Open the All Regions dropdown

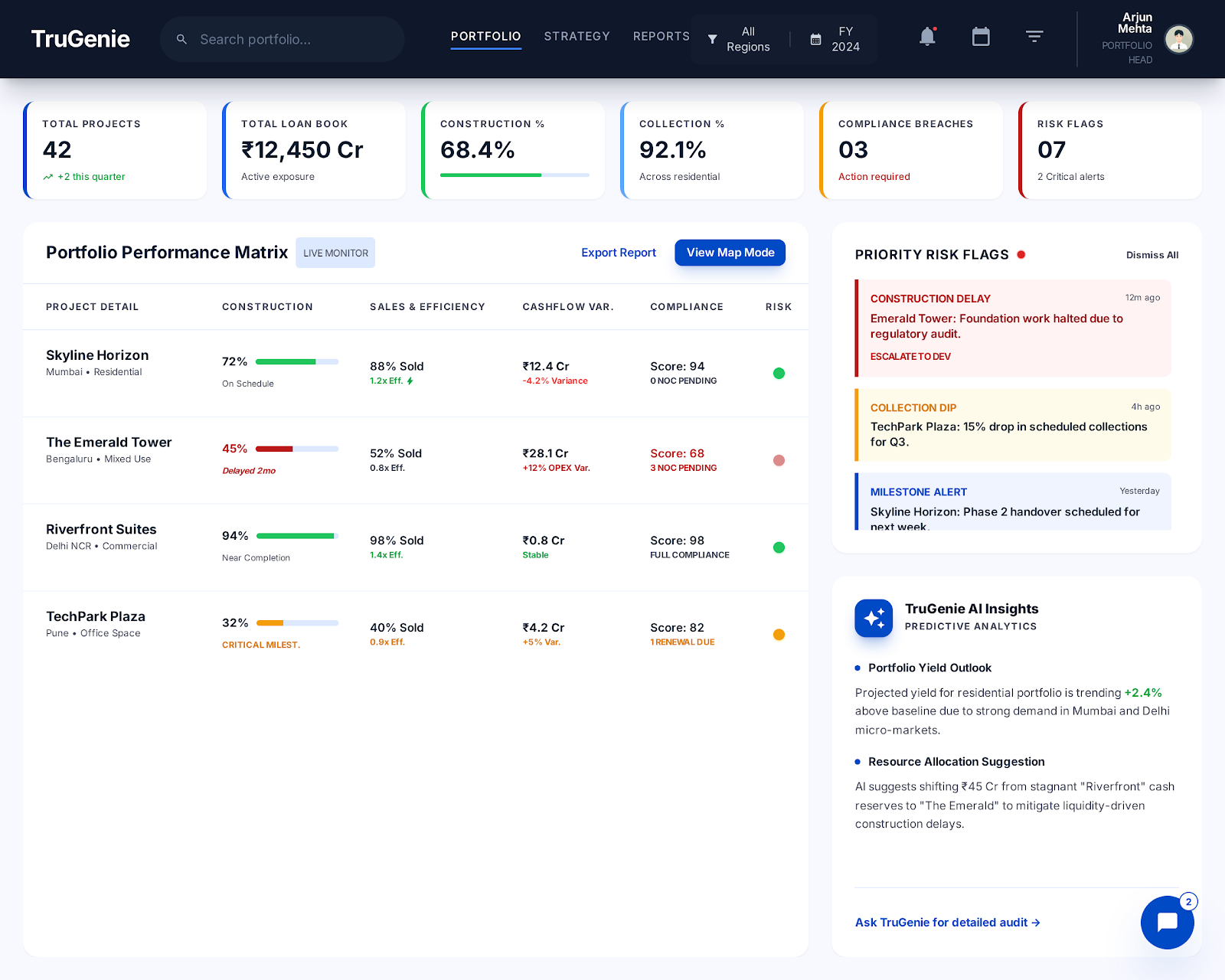click(x=739, y=39)
